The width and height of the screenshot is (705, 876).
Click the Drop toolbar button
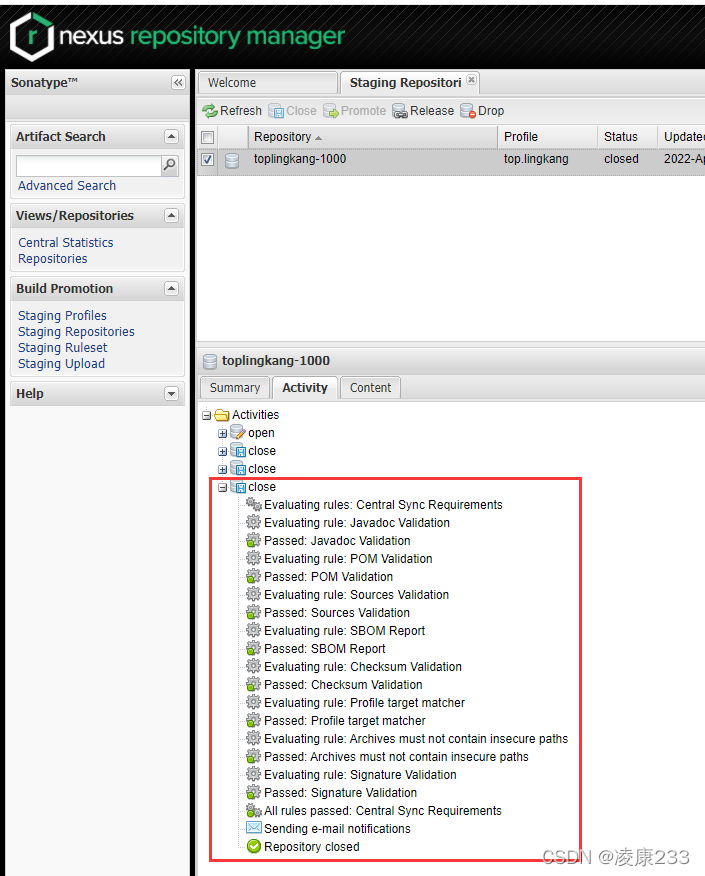(x=482, y=111)
